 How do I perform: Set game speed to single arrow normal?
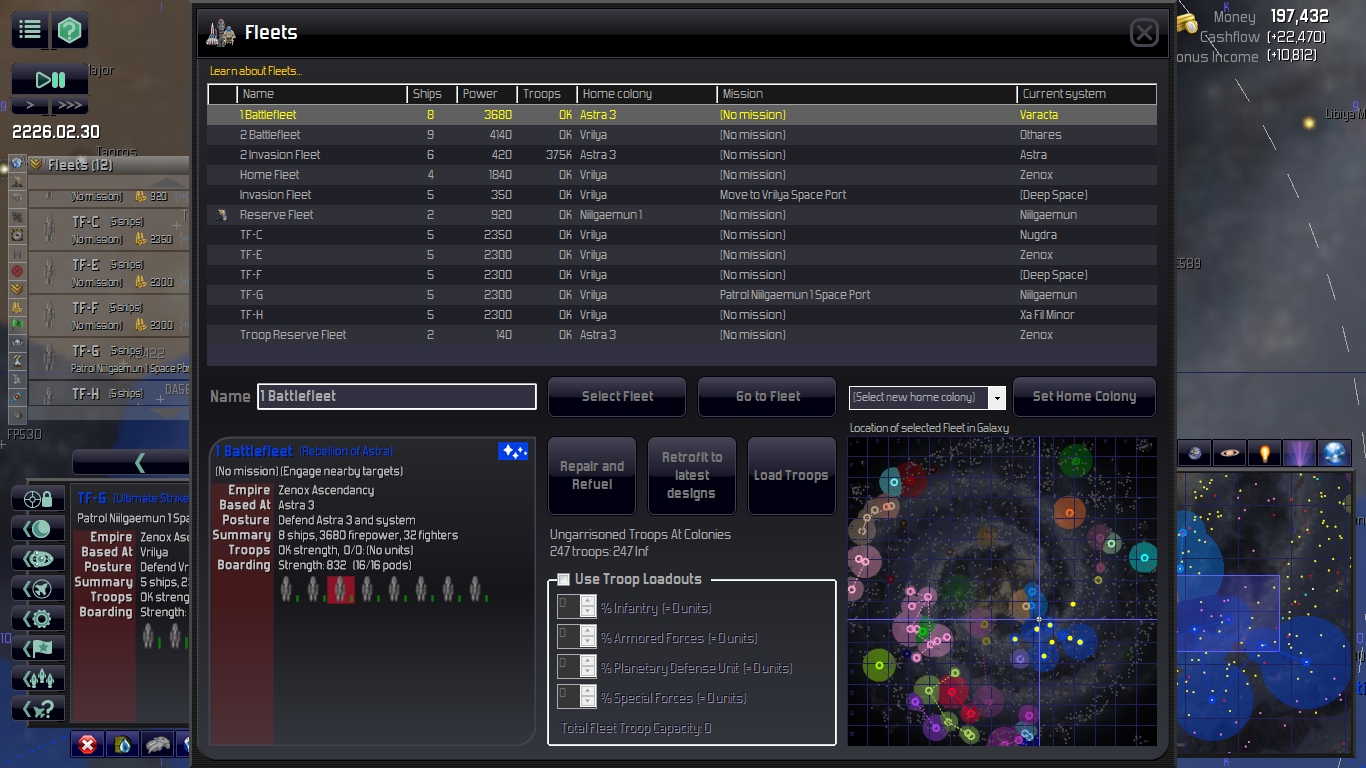click(x=30, y=105)
